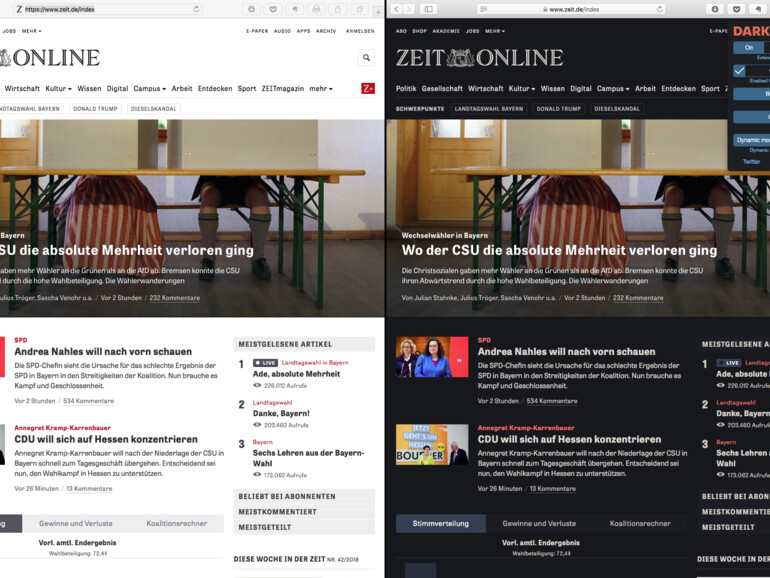Open SHOP link on dark page top bar
The width and height of the screenshot is (770, 578).
pos(419,31)
